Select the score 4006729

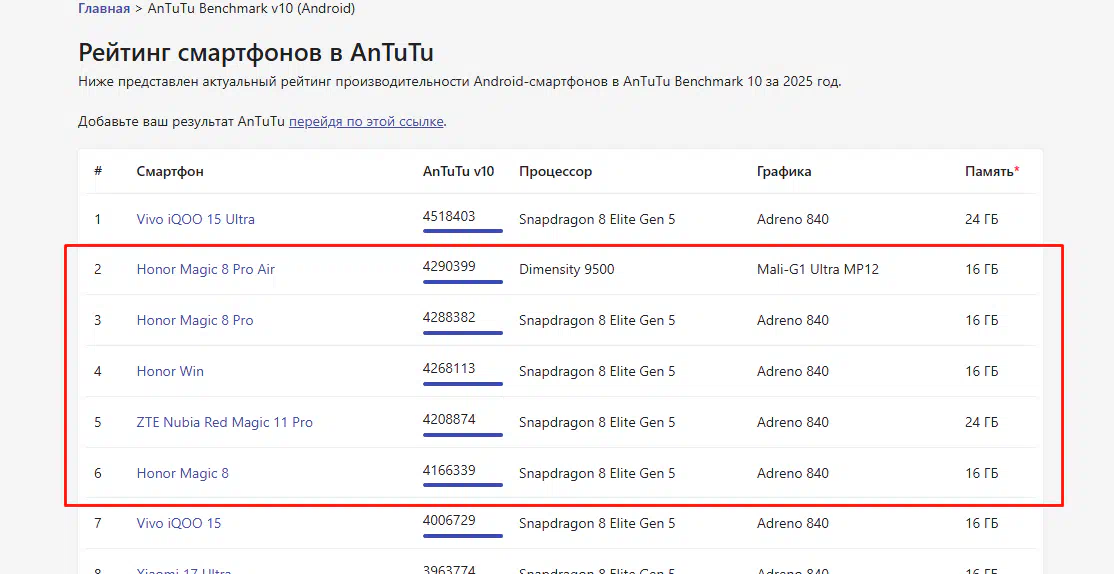click(449, 521)
